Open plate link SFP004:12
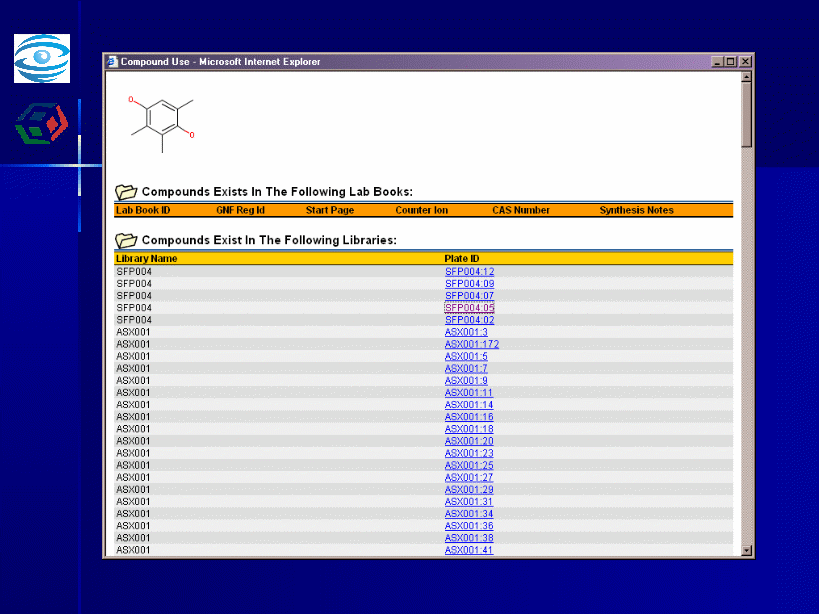 click(469, 272)
